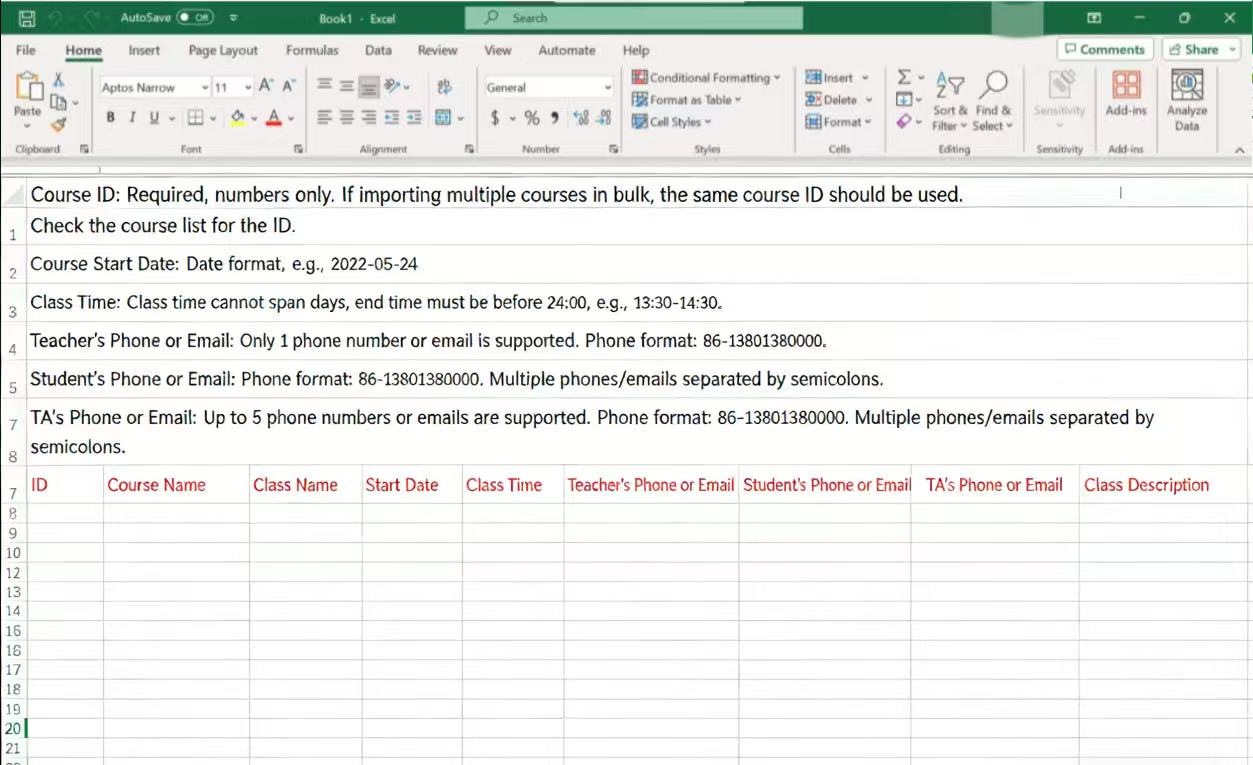
Task: Apply percent style to selection
Action: tap(531, 118)
